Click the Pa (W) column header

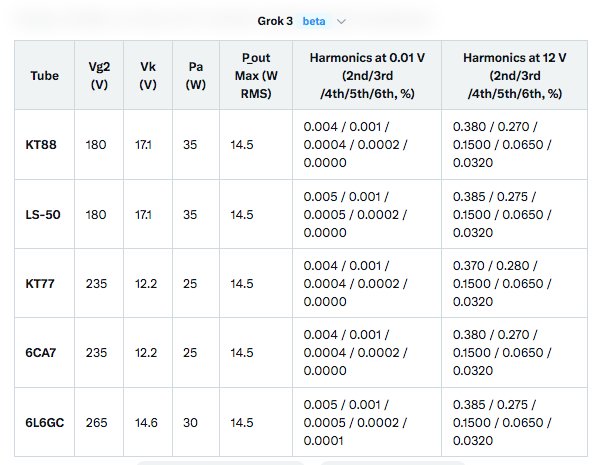(x=196, y=75)
